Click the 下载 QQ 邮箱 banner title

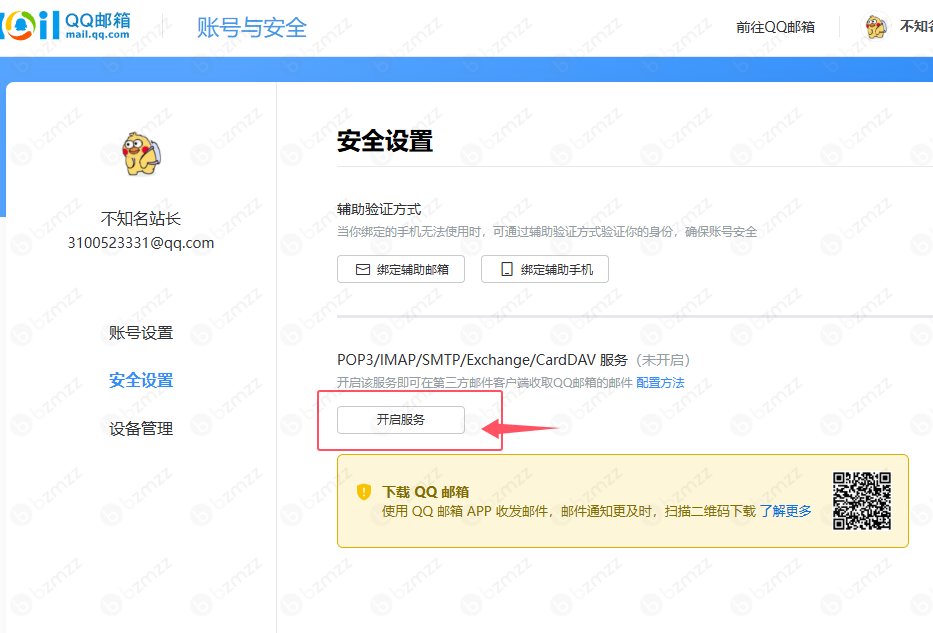tap(425, 492)
